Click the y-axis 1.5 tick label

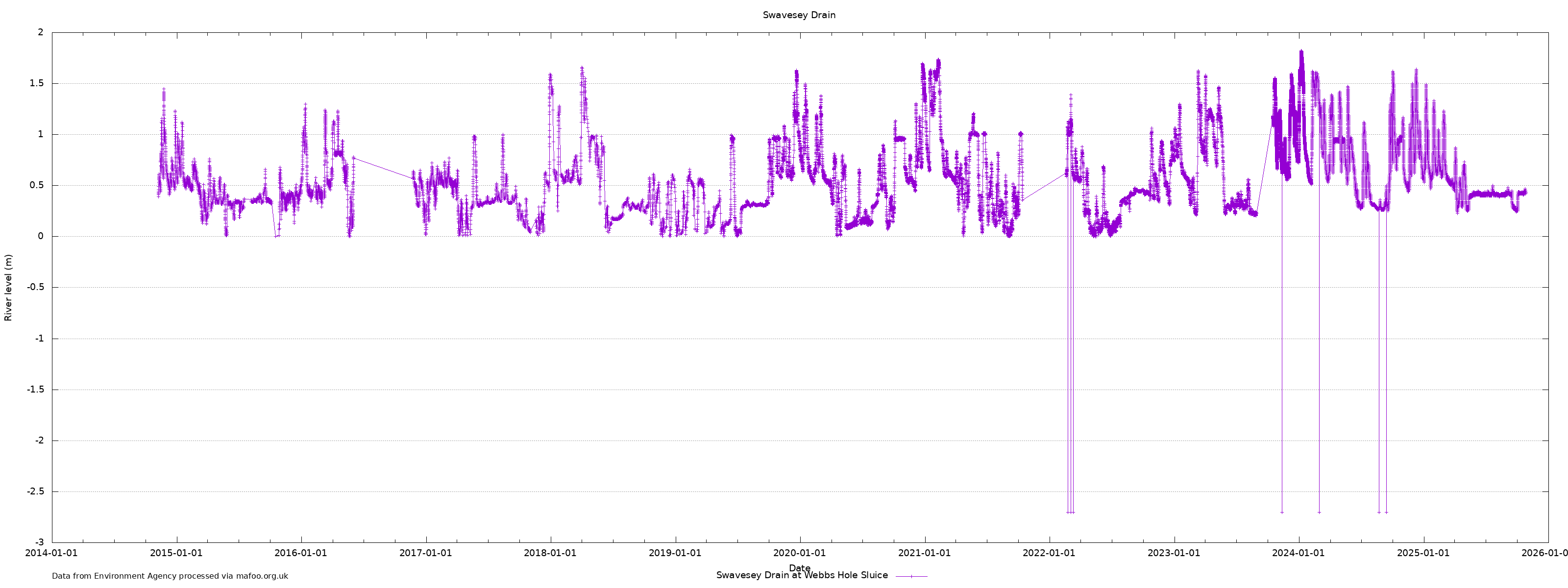click(37, 83)
